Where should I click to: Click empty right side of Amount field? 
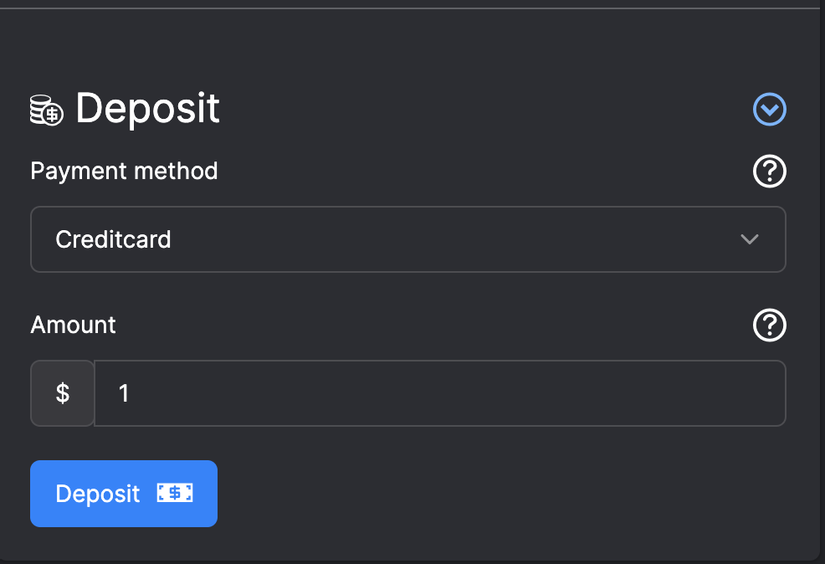pos(650,393)
